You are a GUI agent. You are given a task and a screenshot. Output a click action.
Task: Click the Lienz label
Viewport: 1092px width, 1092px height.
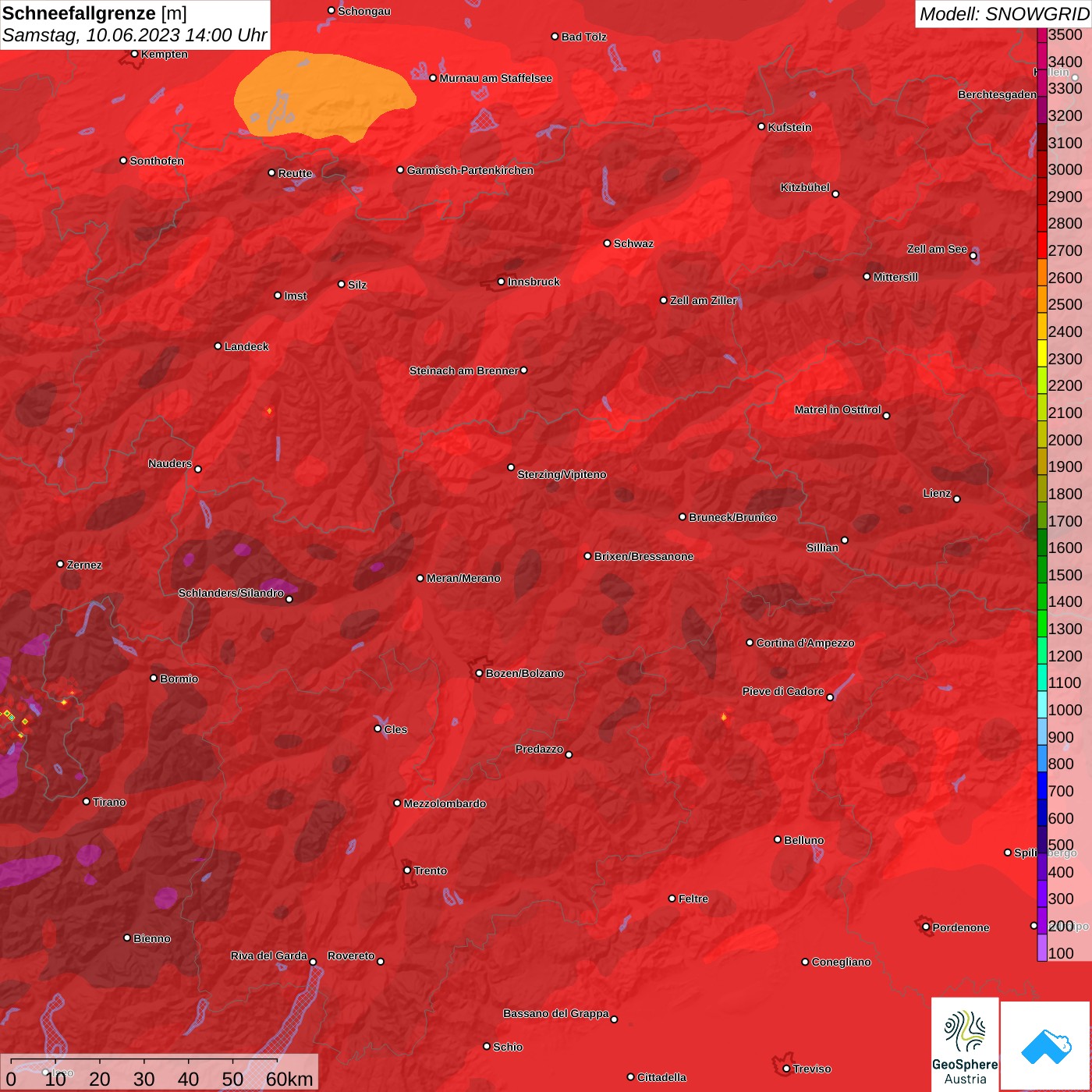(x=937, y=493)
